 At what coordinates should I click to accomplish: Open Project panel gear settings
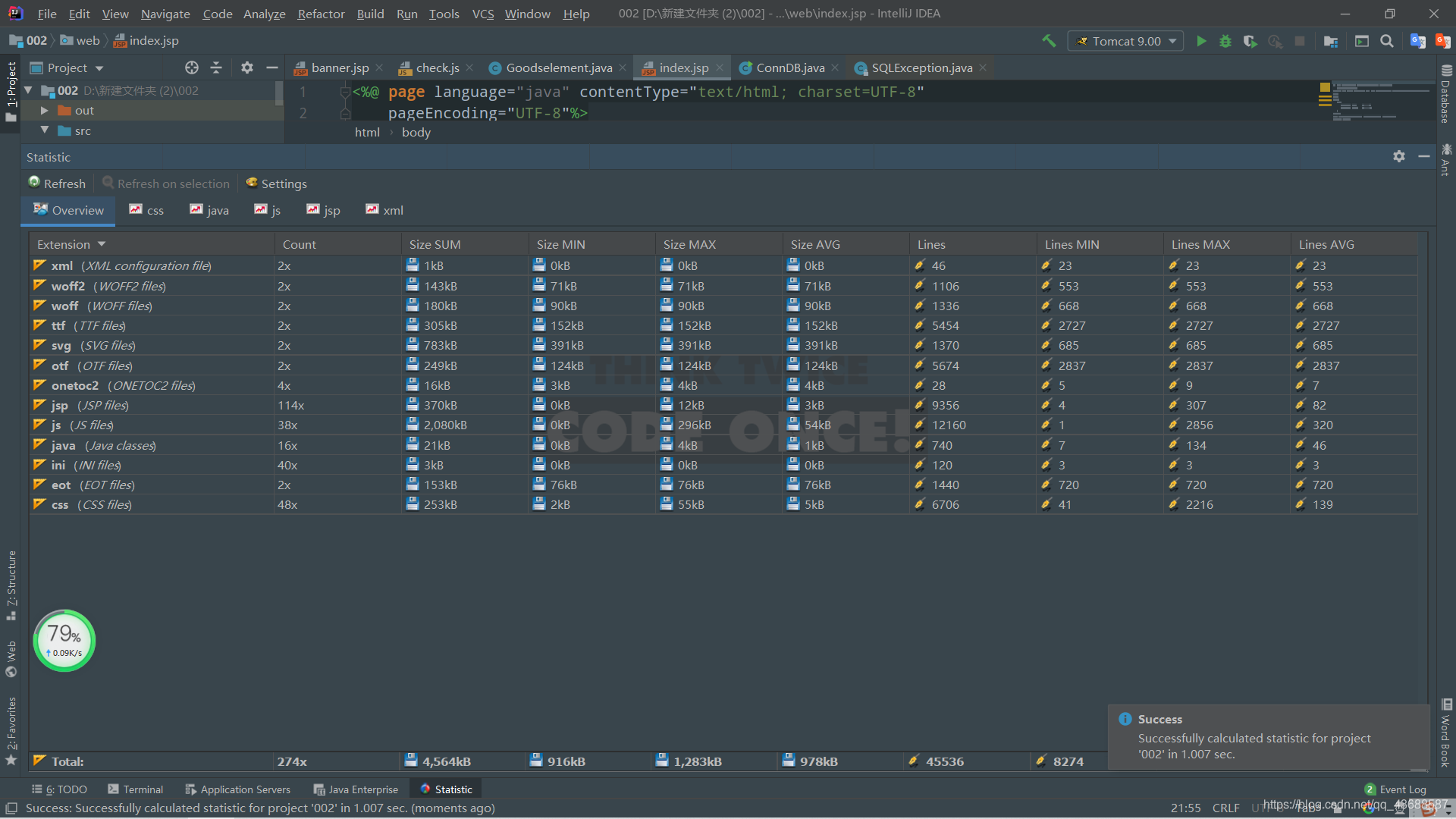coord(246,67)
